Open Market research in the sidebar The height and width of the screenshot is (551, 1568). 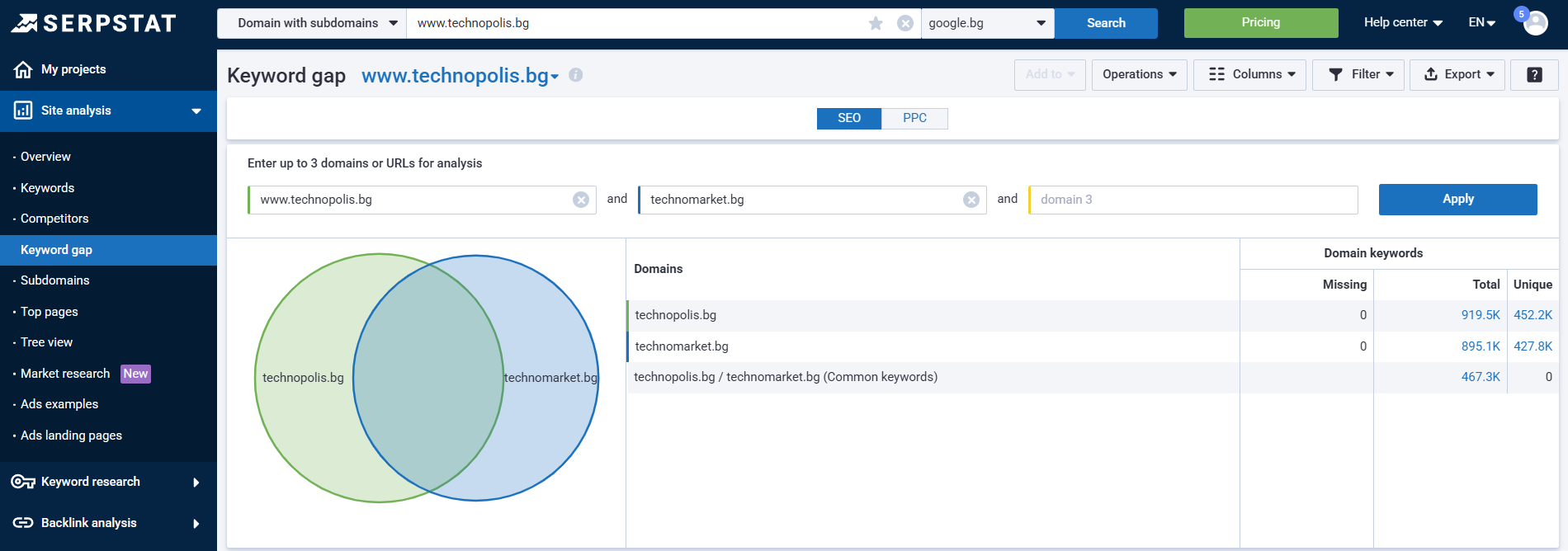click(x=65, y=374)
